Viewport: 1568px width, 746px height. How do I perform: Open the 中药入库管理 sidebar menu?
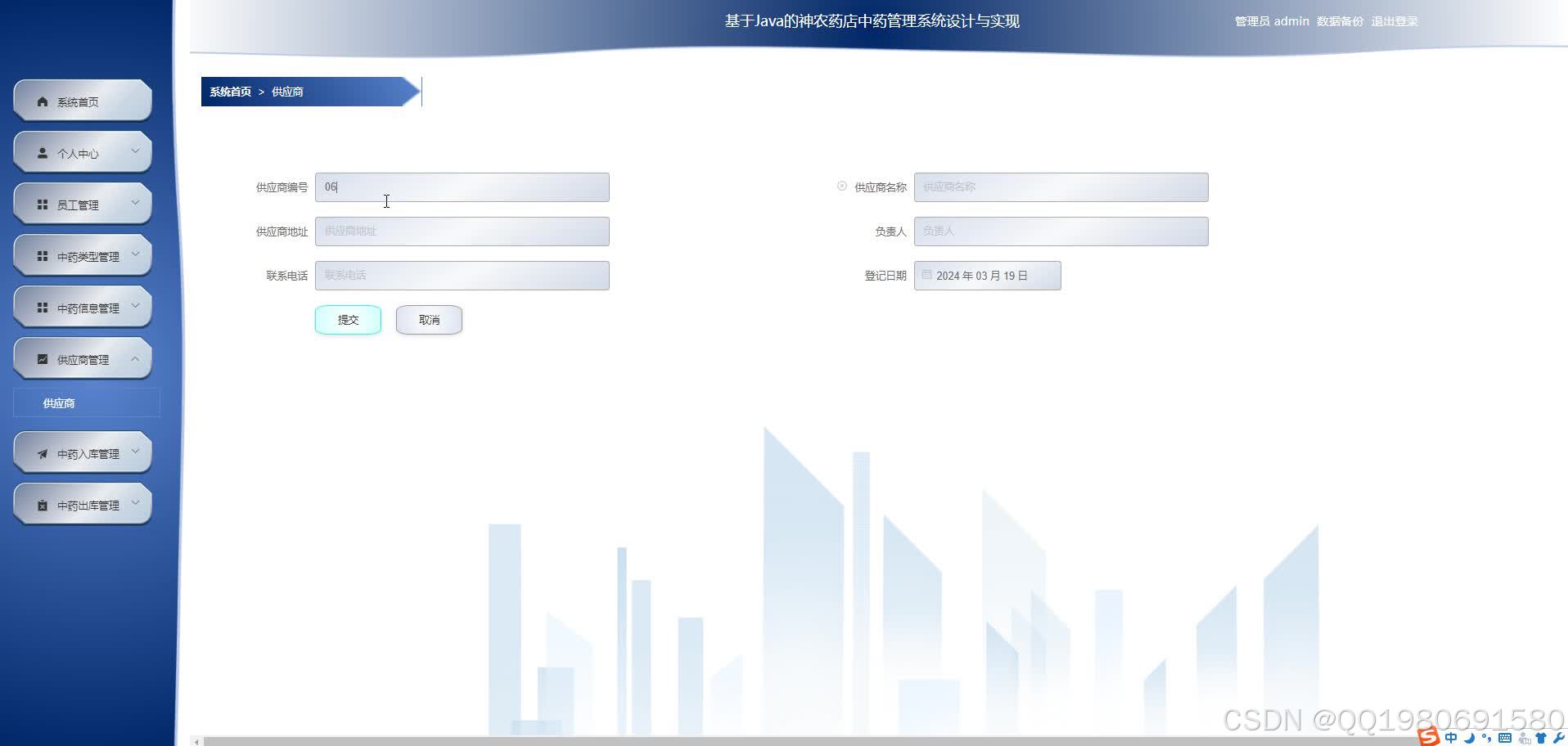pyautogui.click(x=83, y=453)
